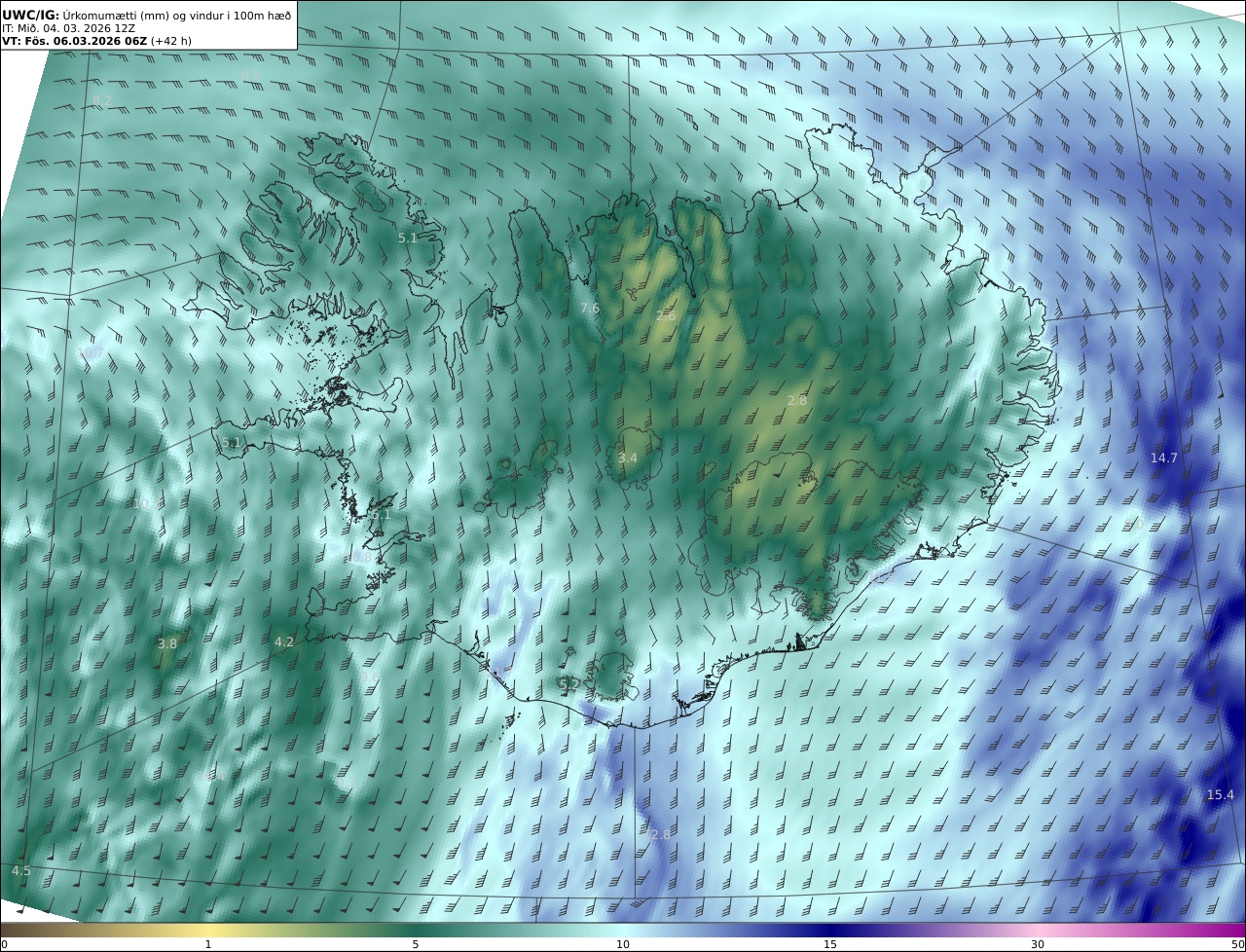Viewport: 1246px width, 952px height.
Task: Click the 2.6 value label on the map
Action: 666,316
